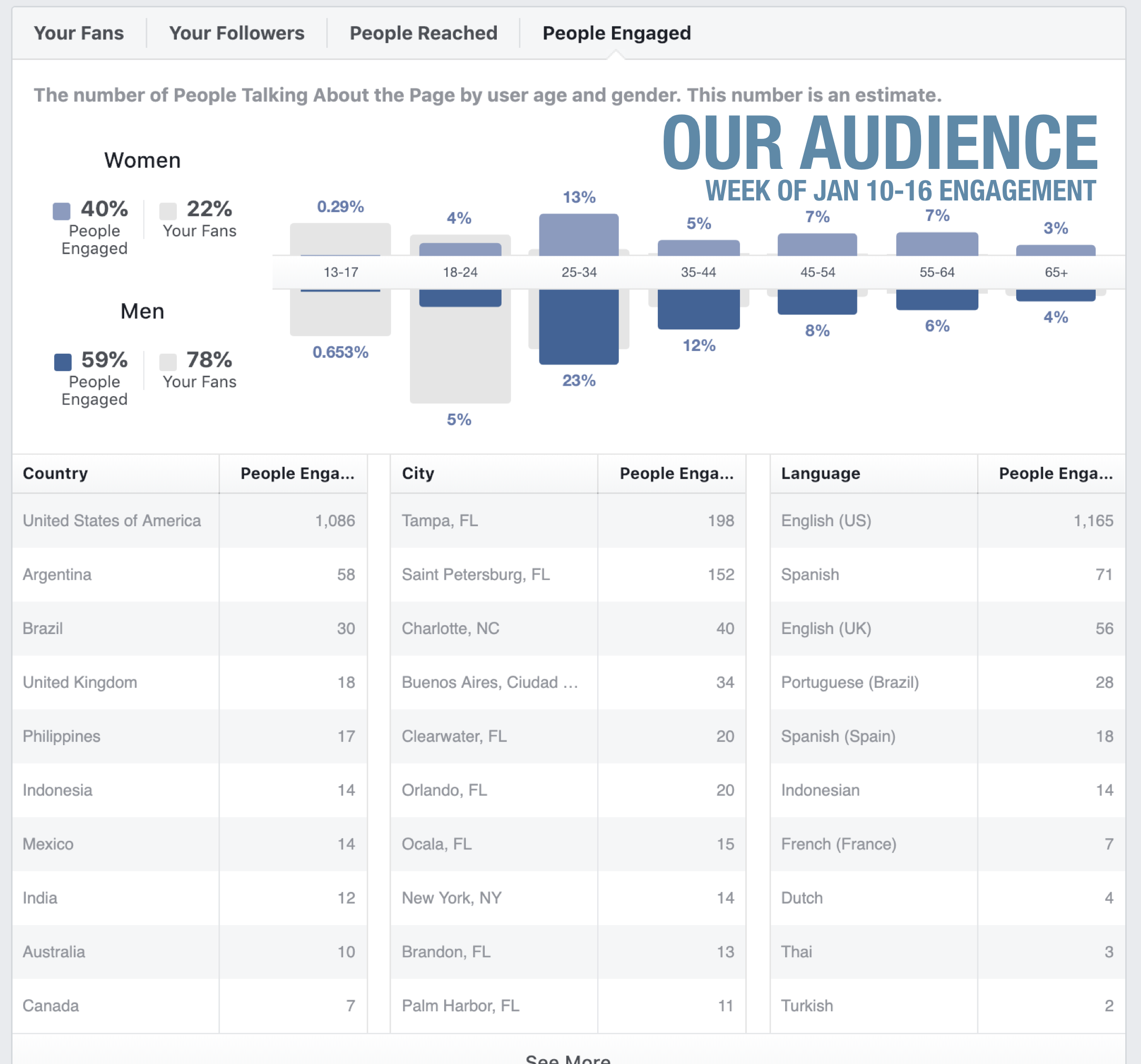Click the women 35-44 bar at 5%

click(x=698, y=248)
